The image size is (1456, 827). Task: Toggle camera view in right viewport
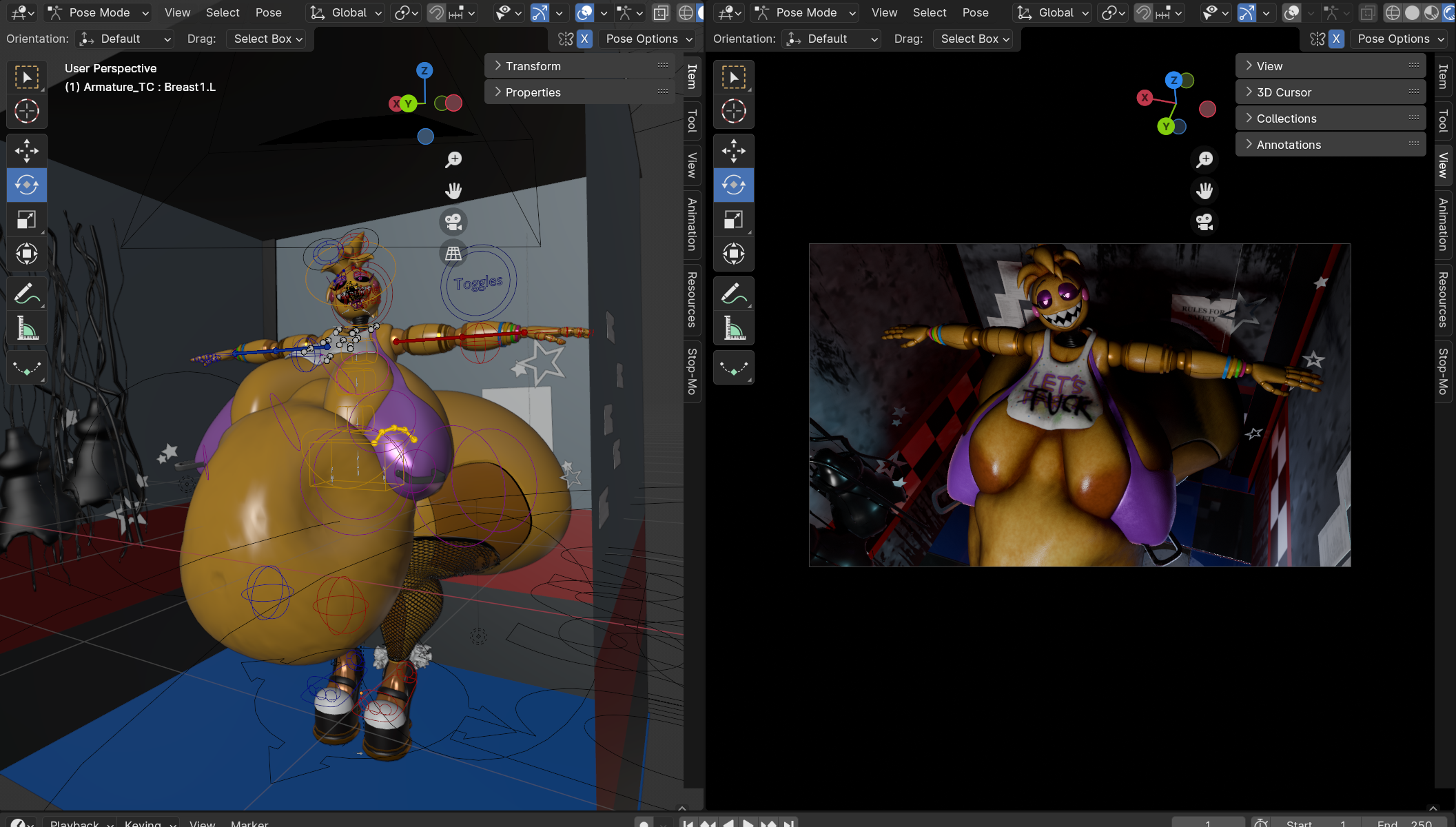(1204, 222)
